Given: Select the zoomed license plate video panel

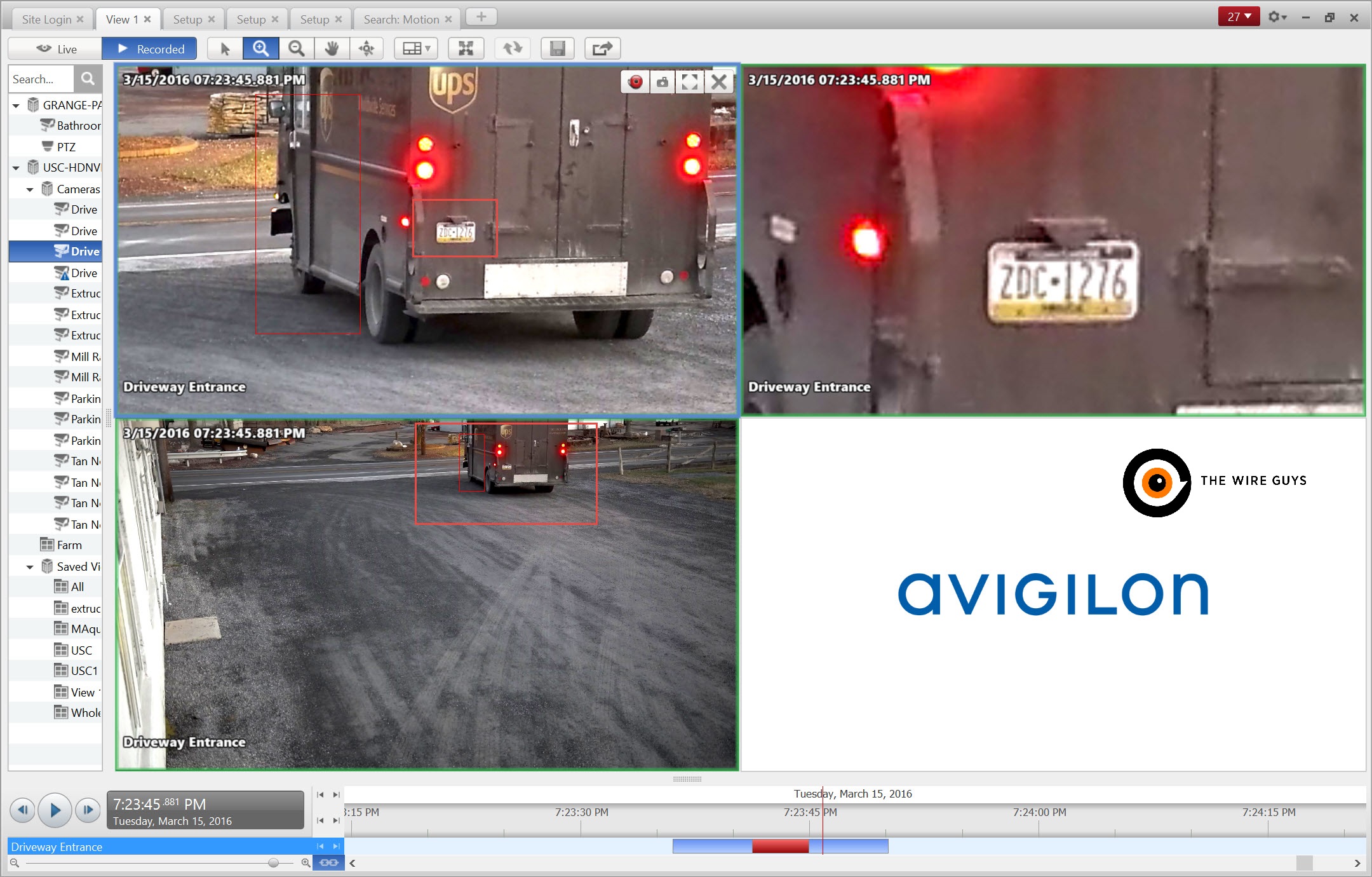Looking at the screenshot, I should (1053, 240).
